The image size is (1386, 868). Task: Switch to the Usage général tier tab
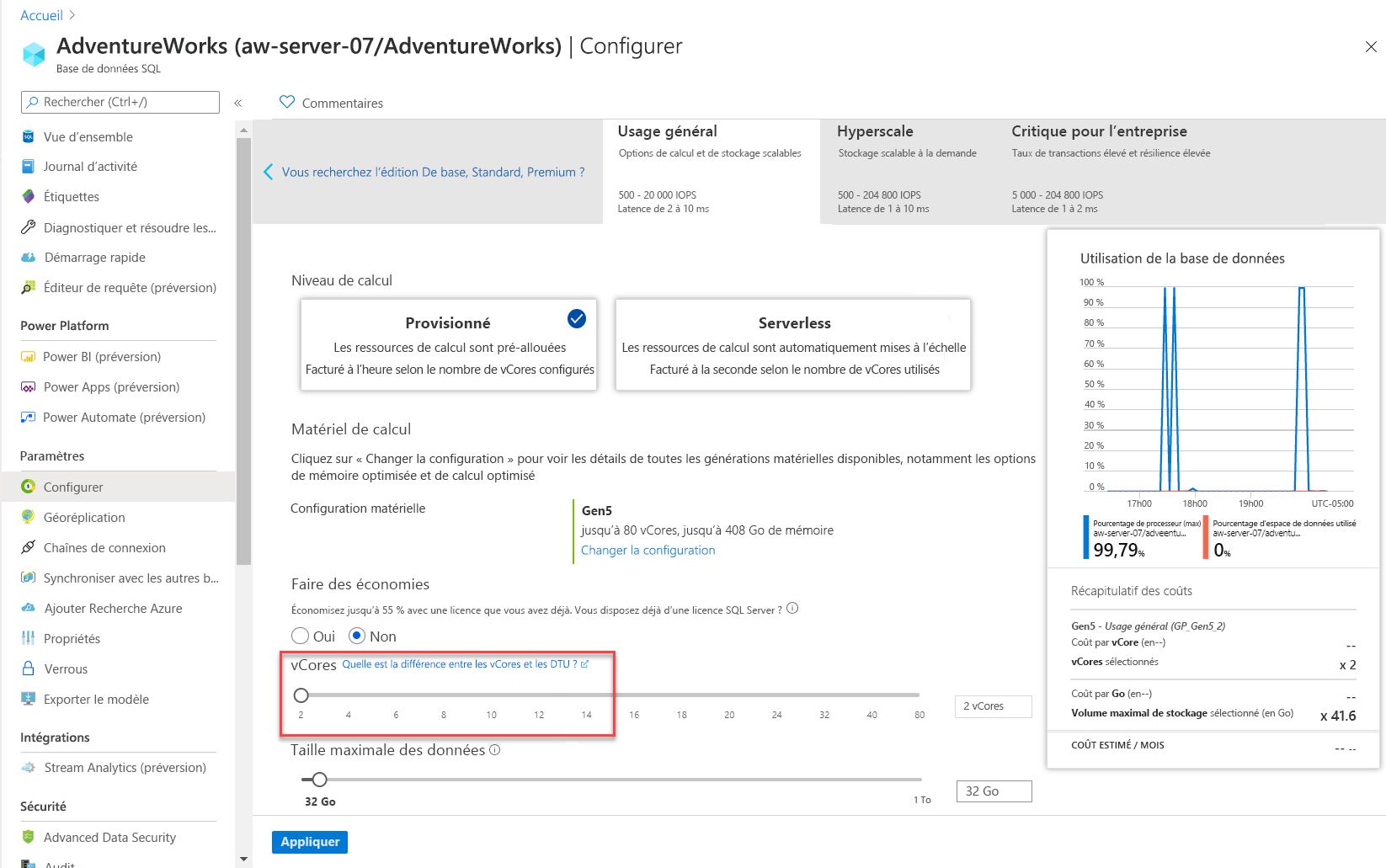click(x=712, y=172)
